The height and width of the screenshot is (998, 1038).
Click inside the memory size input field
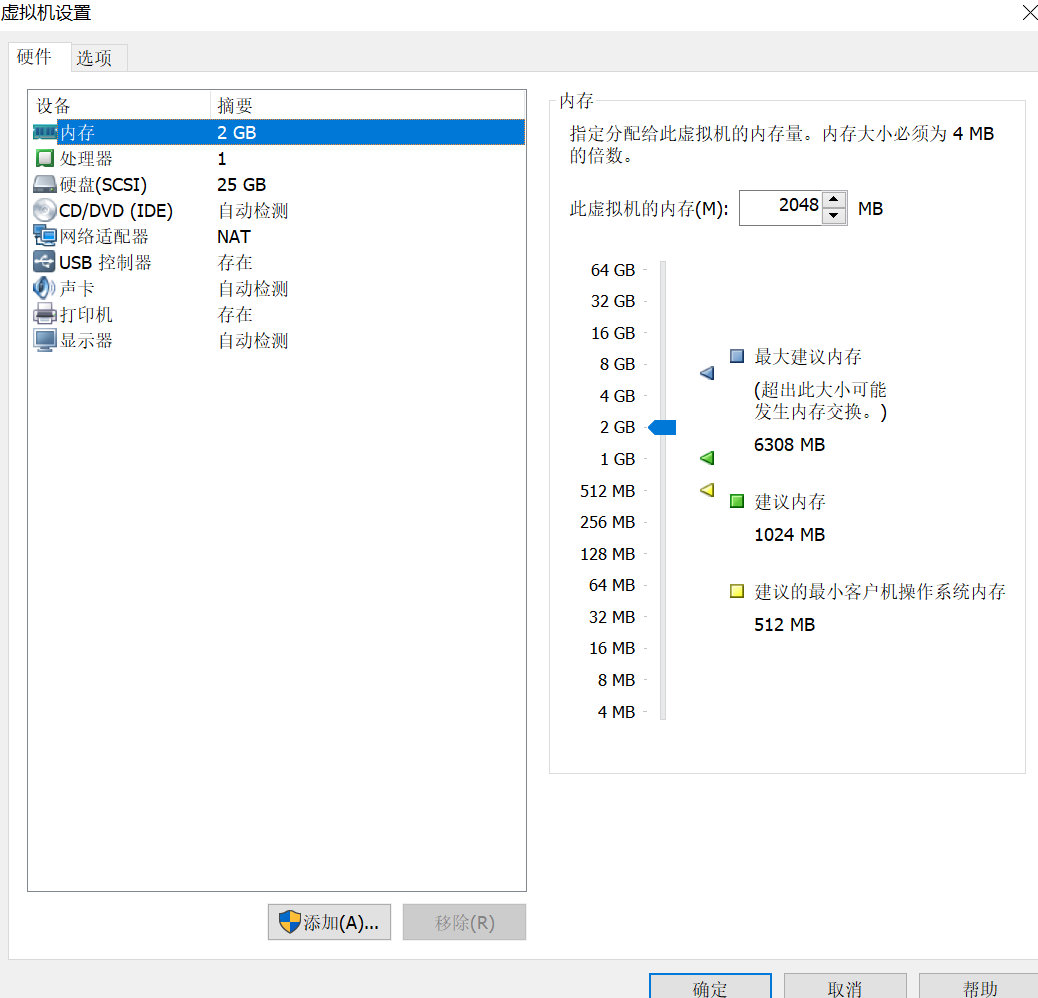coord(785,207)
